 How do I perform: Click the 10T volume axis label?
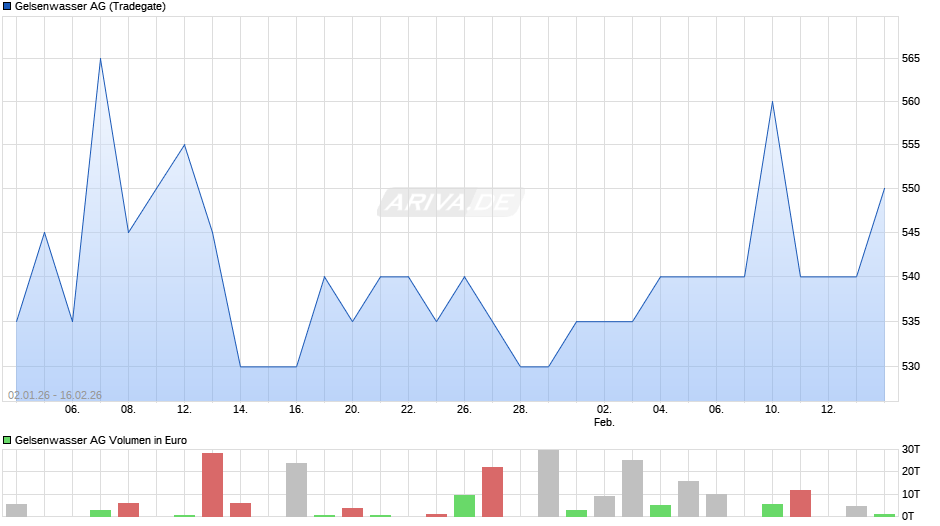911,494
